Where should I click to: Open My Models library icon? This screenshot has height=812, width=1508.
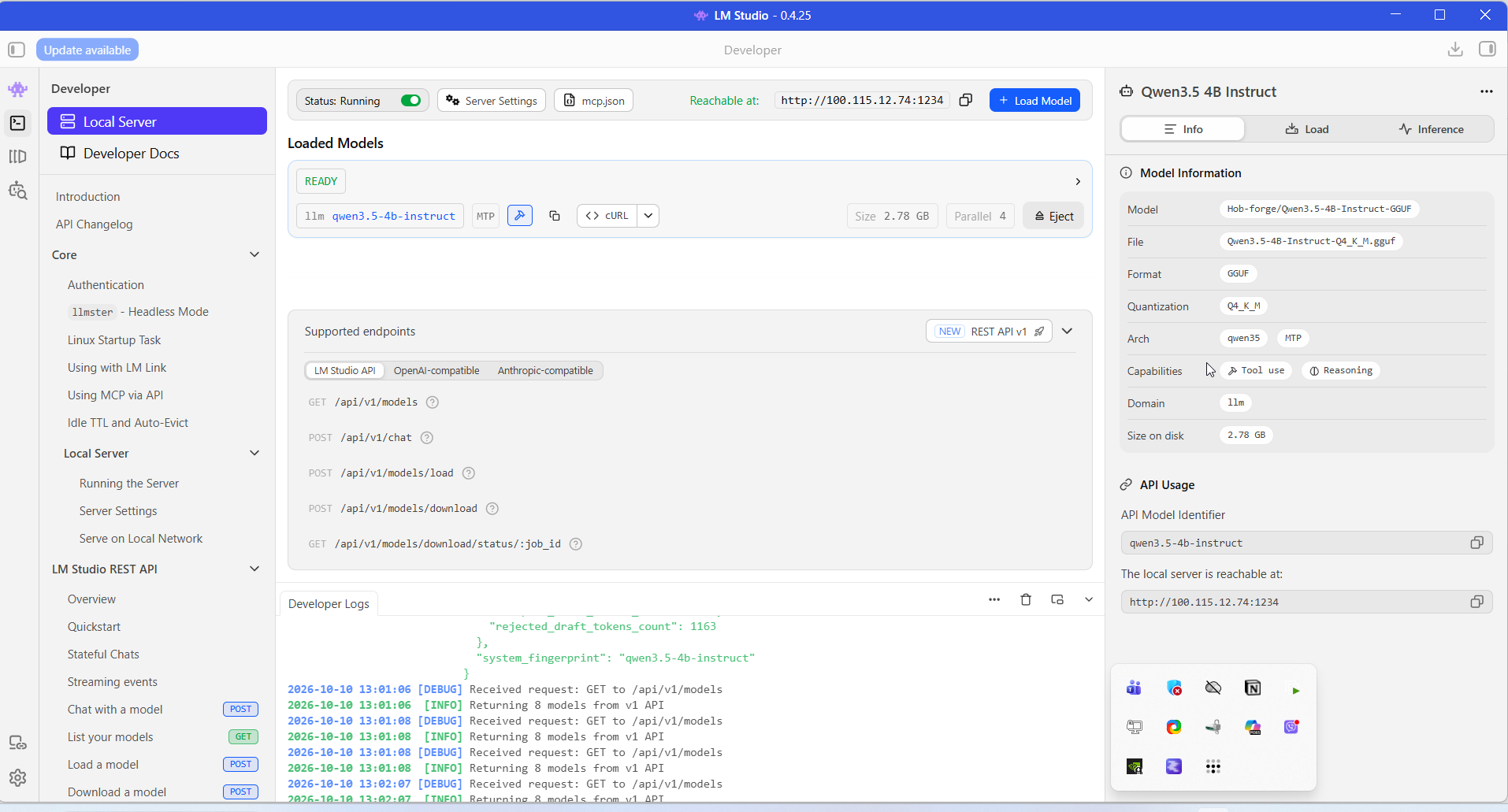pyautogui.click(x=17, y=157)
